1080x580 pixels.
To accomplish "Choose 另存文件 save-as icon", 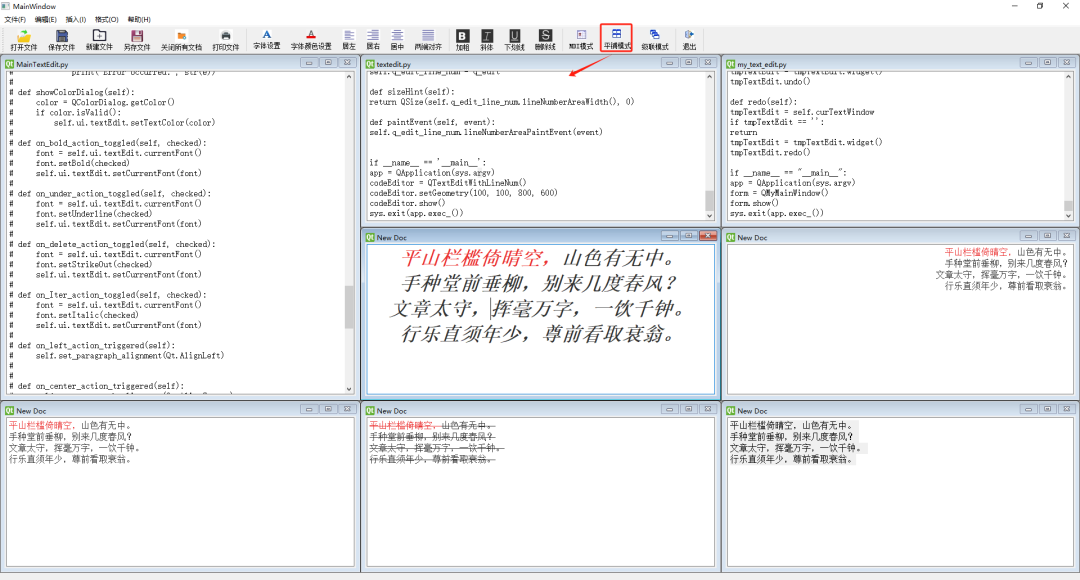I will [136, 40].
